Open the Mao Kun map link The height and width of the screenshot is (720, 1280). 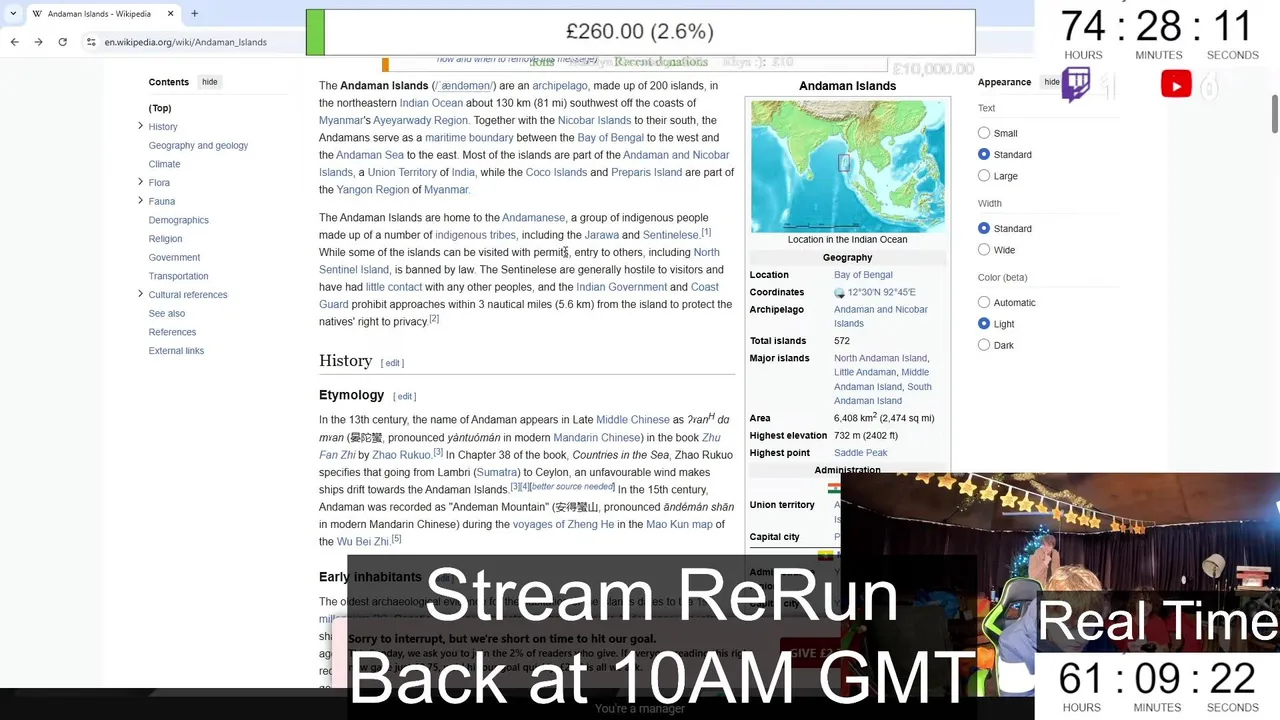point(679,524)
